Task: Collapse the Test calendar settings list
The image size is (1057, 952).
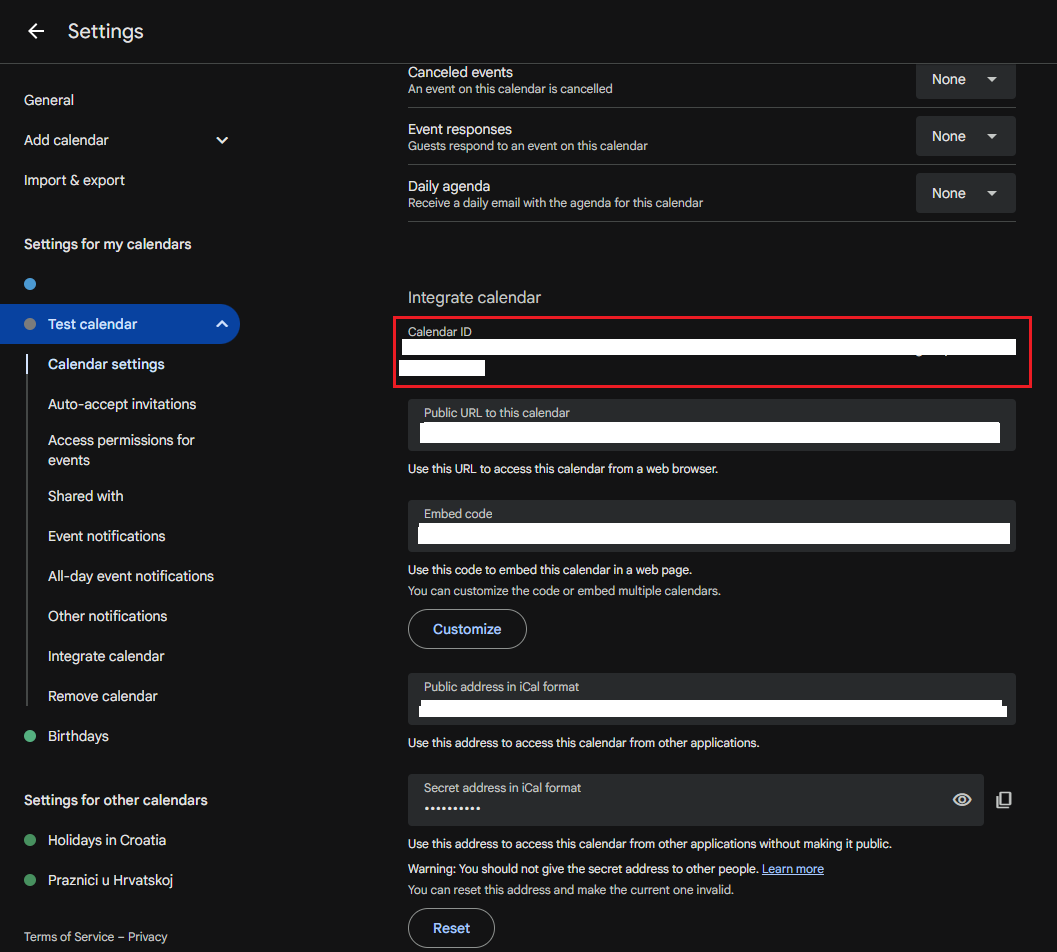Action: [x=221, y=324]
